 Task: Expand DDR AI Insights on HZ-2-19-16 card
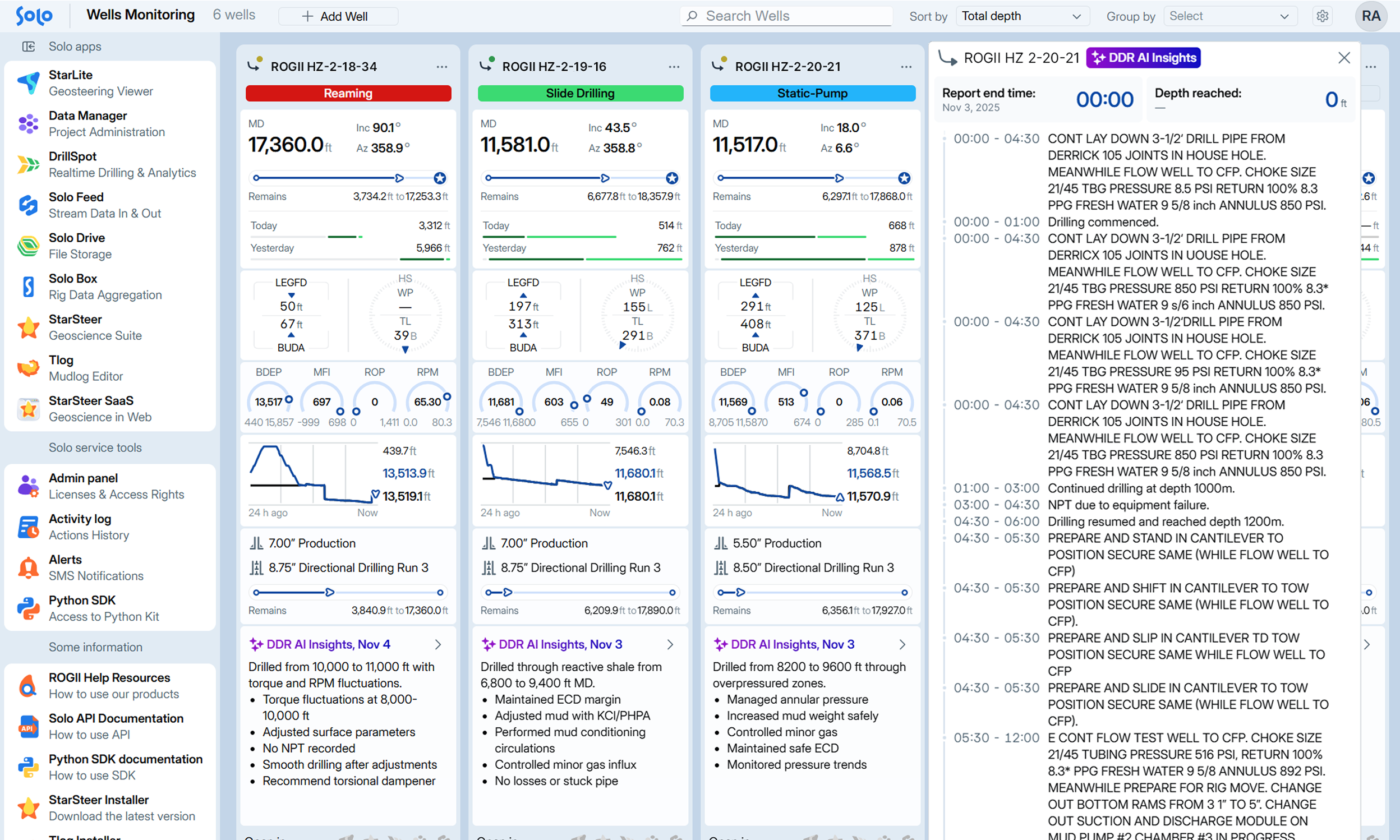(x=670, y=644)
